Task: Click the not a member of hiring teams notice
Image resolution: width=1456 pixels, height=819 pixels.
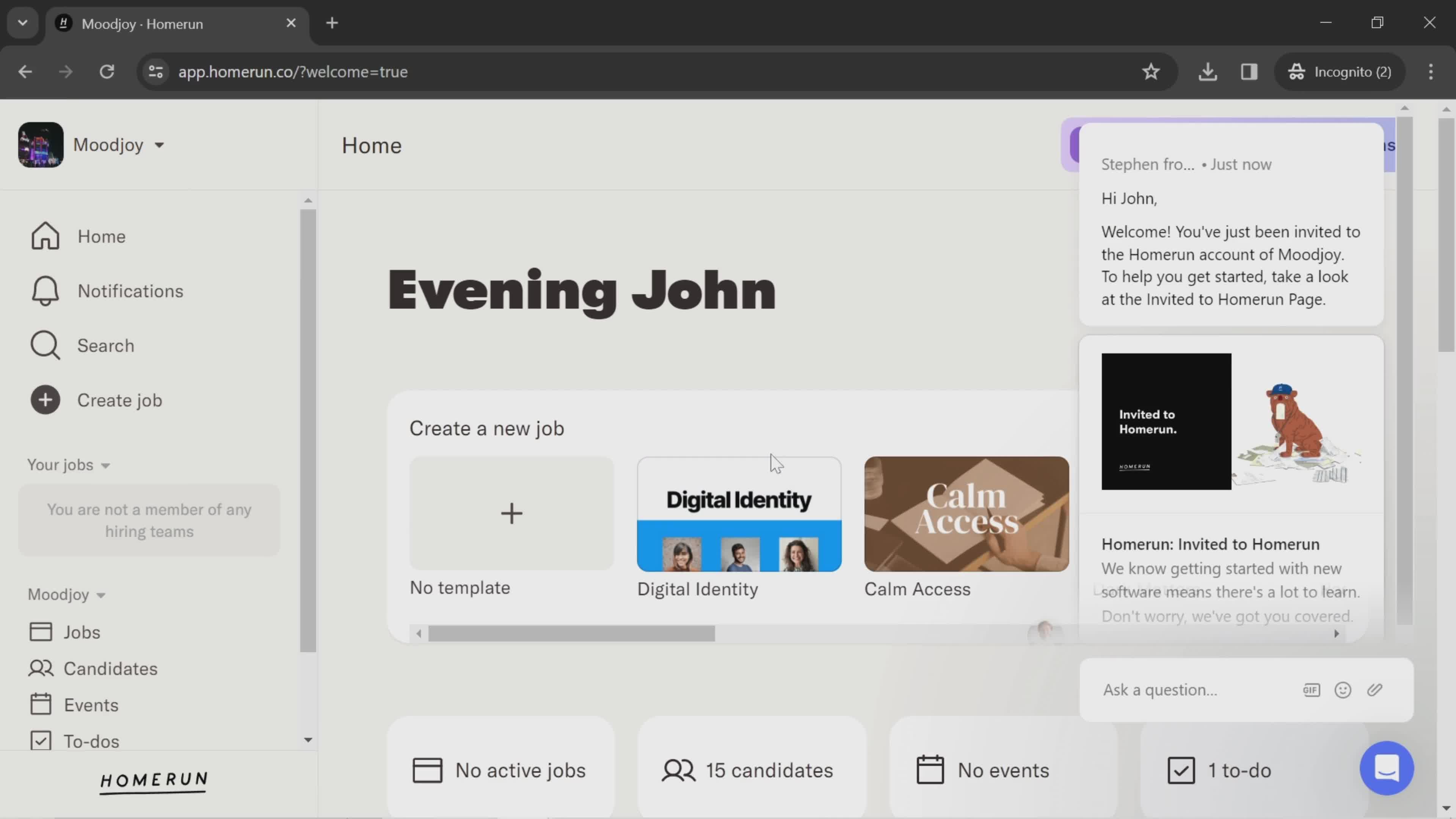Action: pyautogui.click(x=149, y=520)
